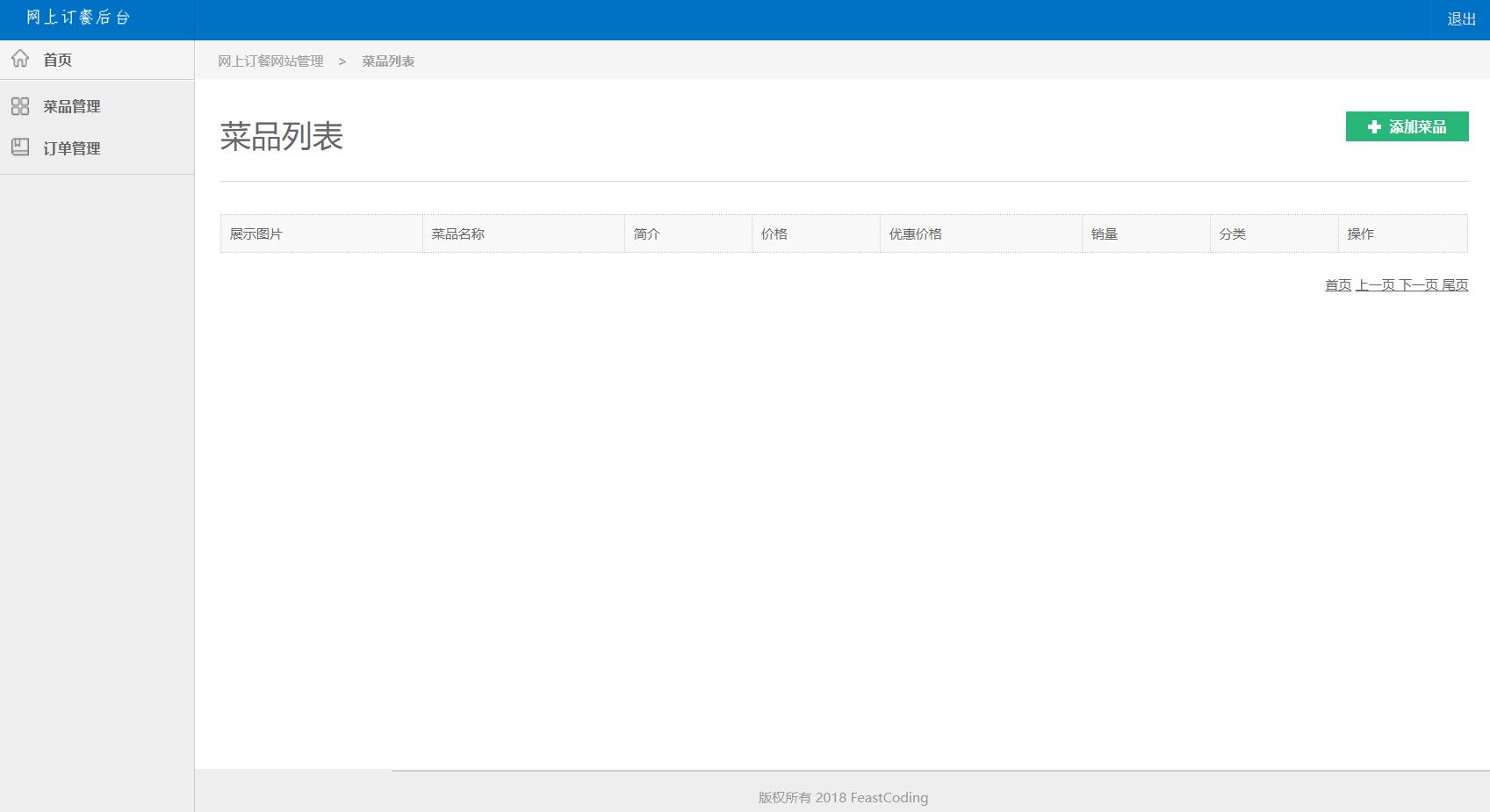Go to 尾页 last page link
This screenshot has height=812, width=1490.
coord(1455,285)
